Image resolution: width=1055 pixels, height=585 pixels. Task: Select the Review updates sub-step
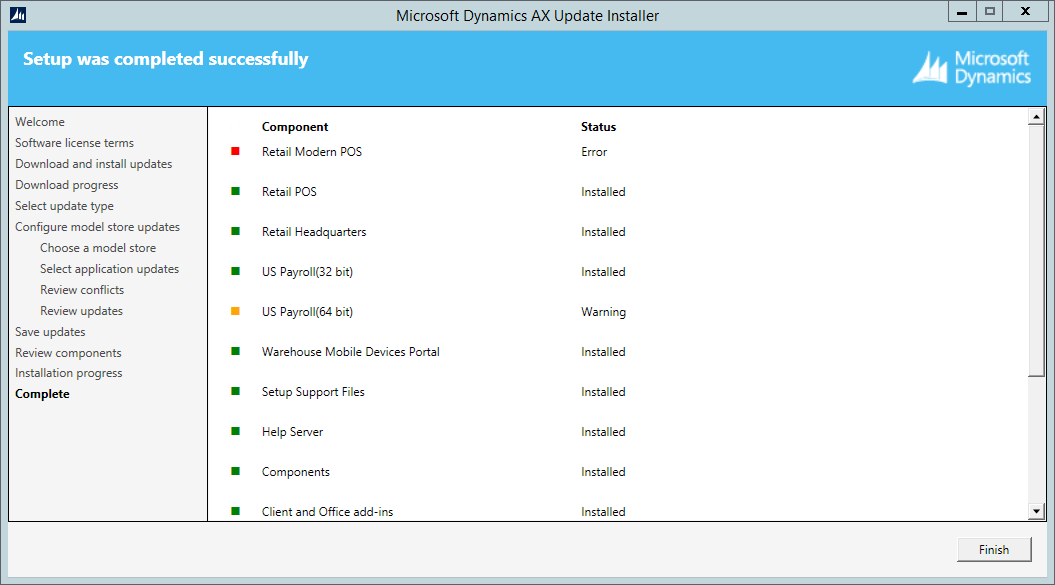[81, 310]
